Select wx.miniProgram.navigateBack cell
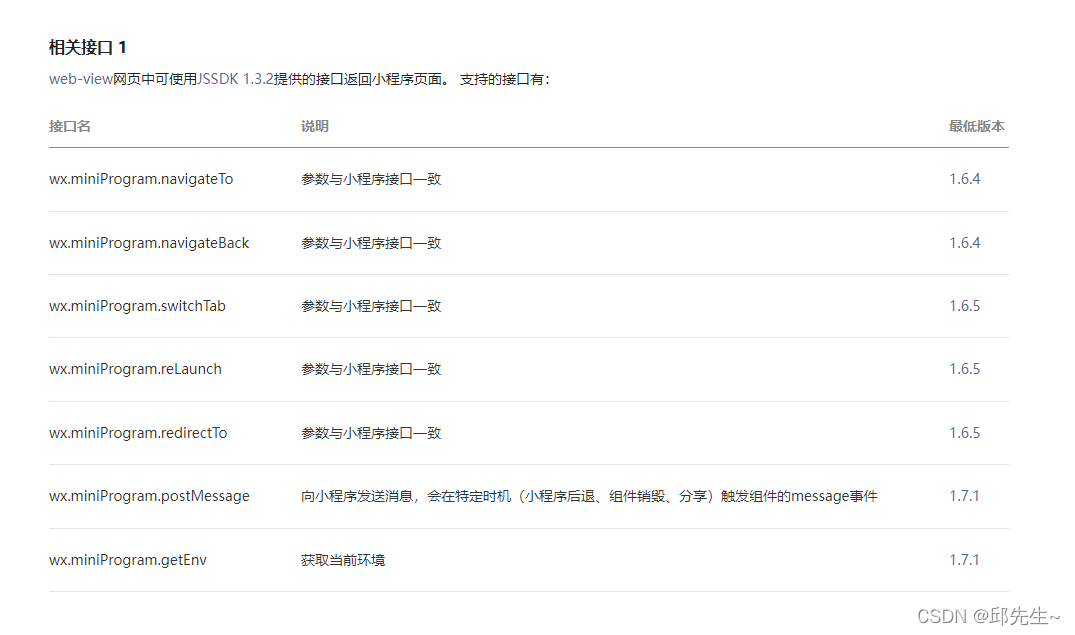 click(x=149, y=243)
